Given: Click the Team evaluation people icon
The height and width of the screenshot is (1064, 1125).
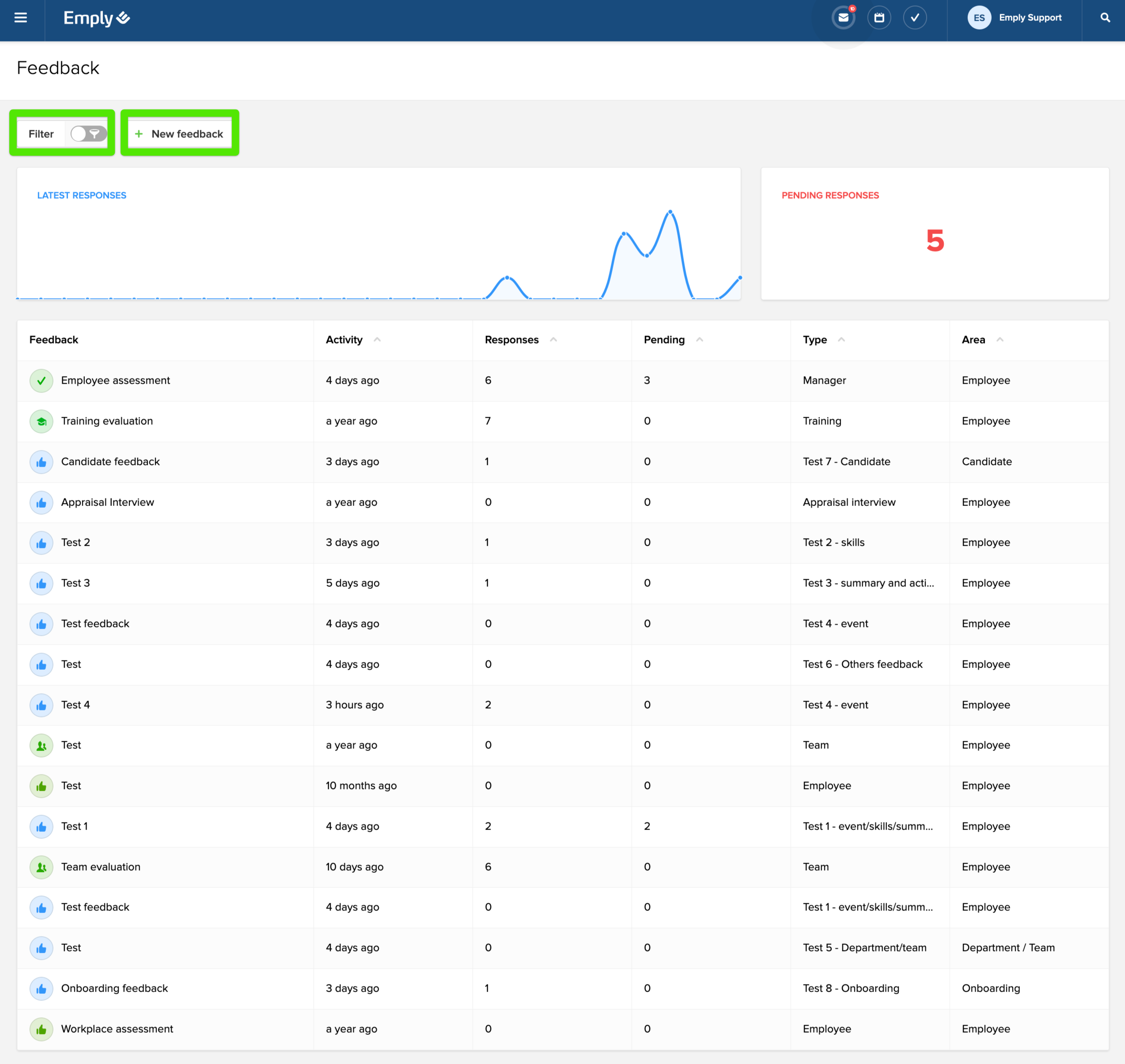Looking at the screenshot, I should click(x=42, y=867).
